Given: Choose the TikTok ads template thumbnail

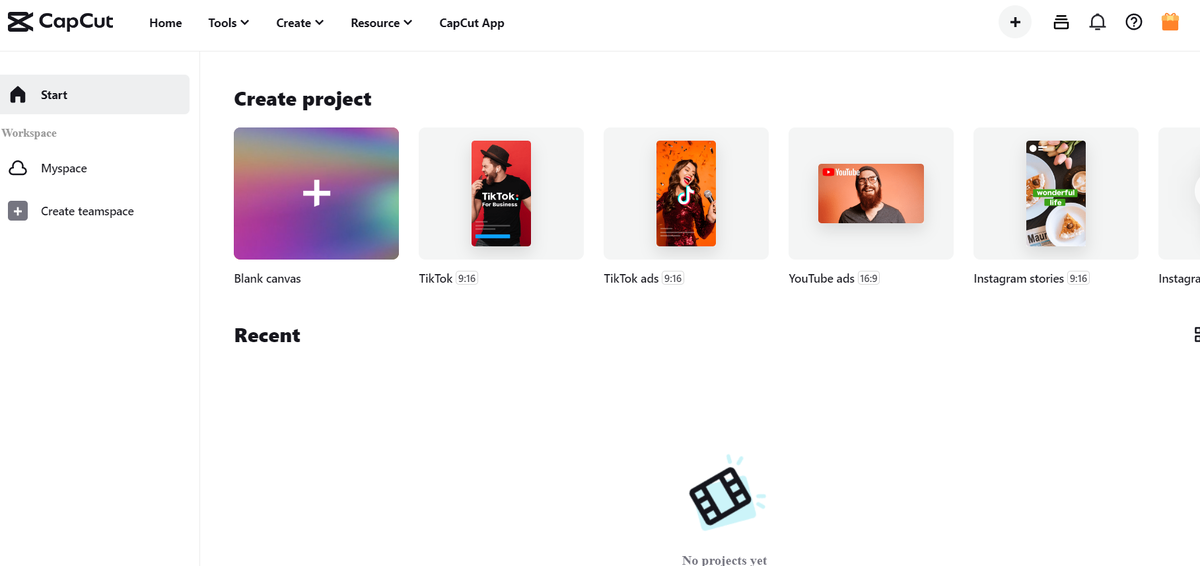Looking at the screenshot, I should tap(686, 193).
